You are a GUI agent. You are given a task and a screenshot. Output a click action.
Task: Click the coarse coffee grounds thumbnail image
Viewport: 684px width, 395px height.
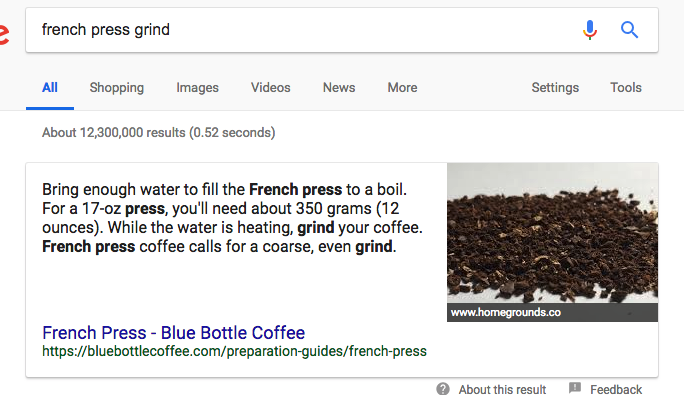552,233
